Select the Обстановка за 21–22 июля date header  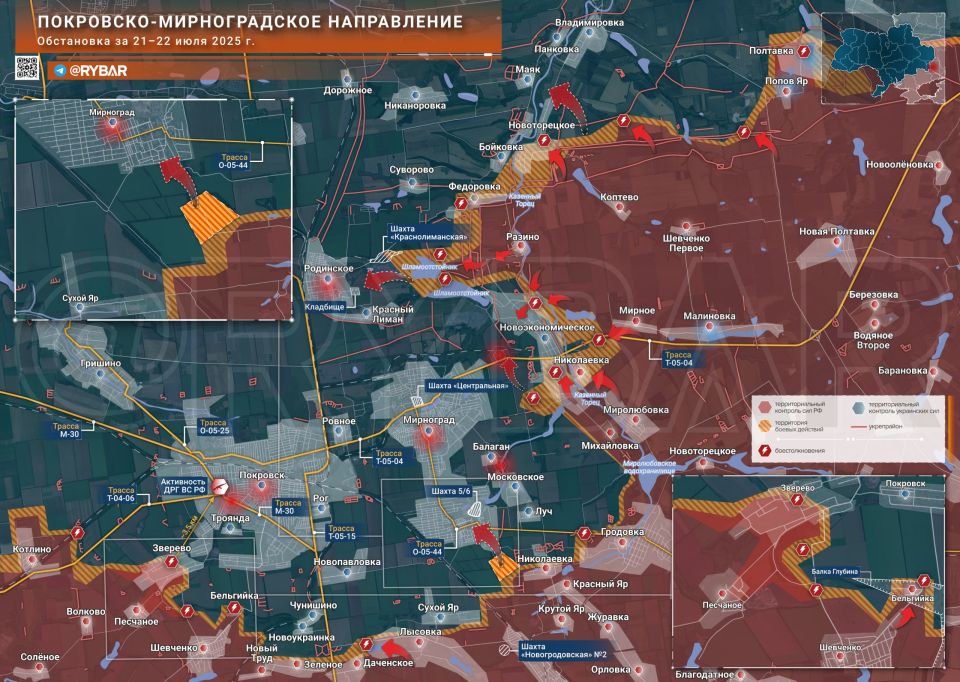(146, 42)
